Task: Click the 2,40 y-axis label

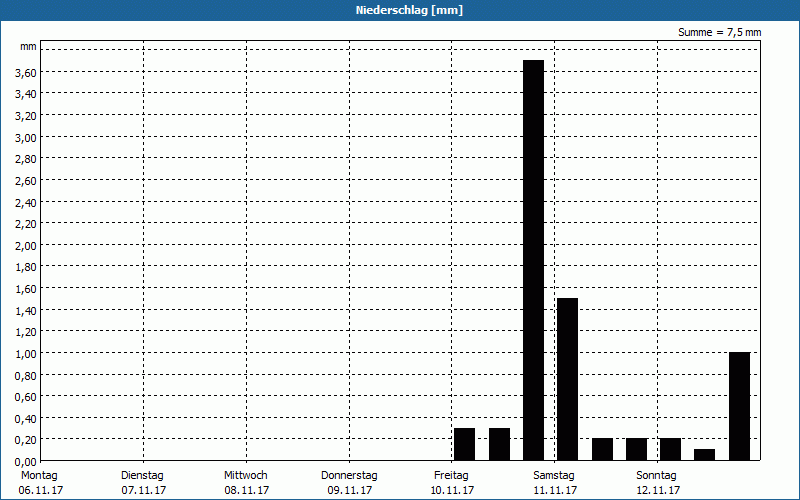Action: 26,203
